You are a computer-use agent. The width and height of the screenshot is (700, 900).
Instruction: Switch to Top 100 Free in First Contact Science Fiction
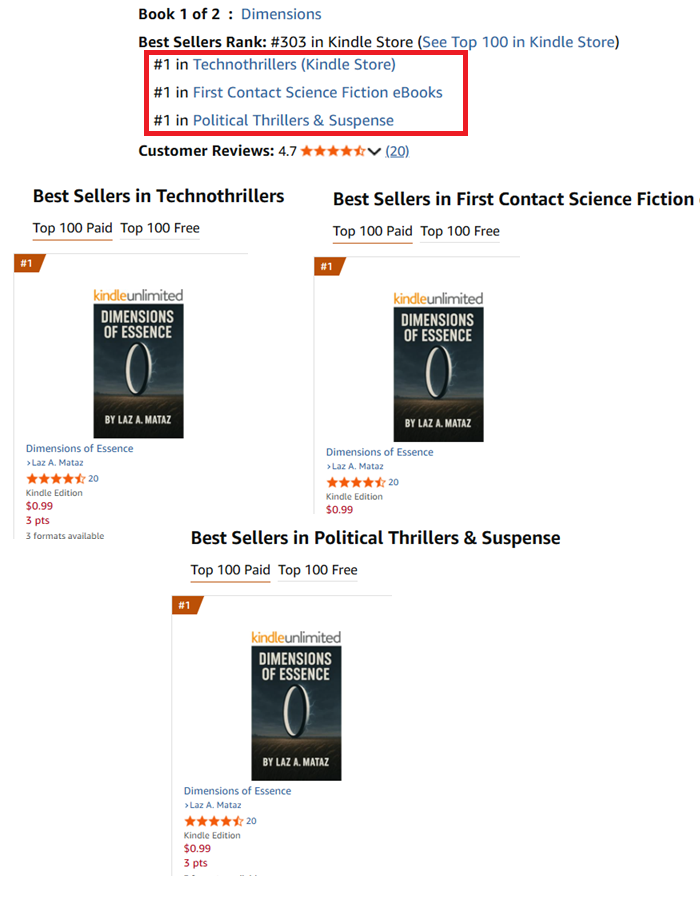click(460, 231)
